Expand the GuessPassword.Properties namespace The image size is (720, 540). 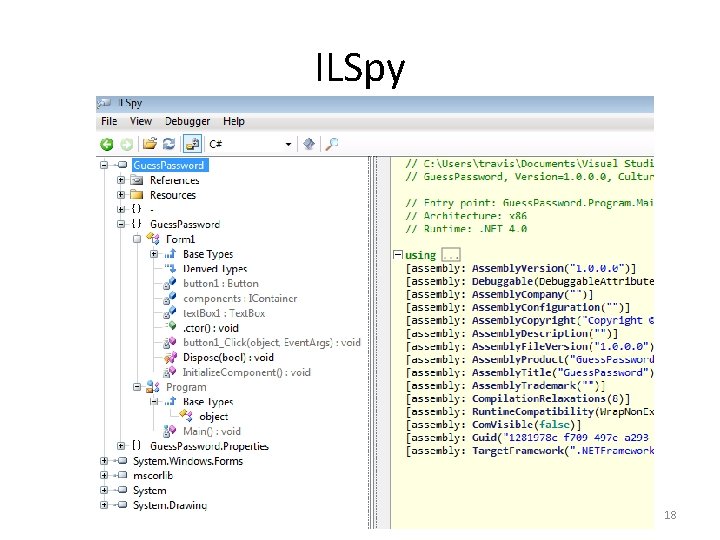point(121,446)
